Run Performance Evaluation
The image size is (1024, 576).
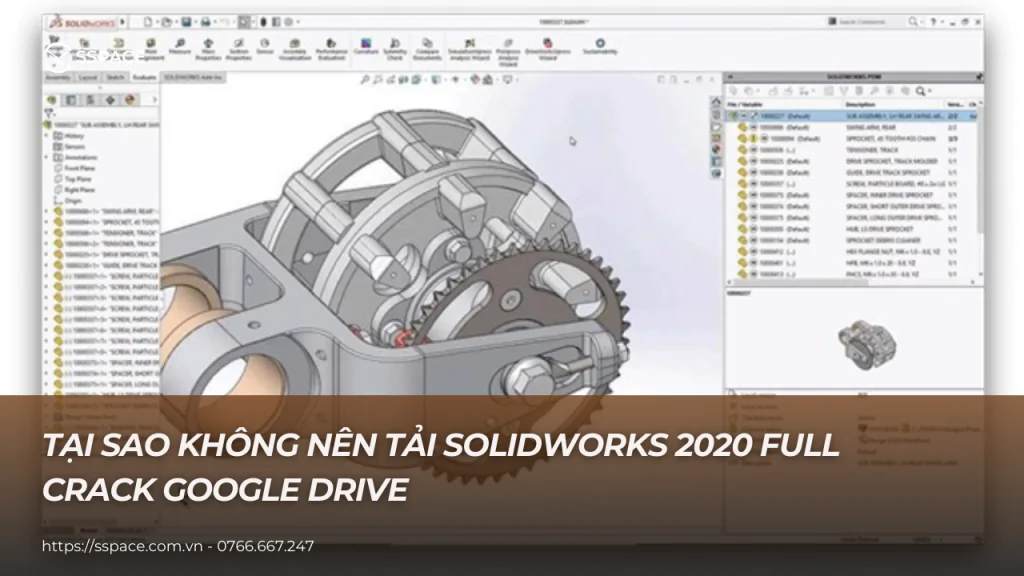point(331,50)
